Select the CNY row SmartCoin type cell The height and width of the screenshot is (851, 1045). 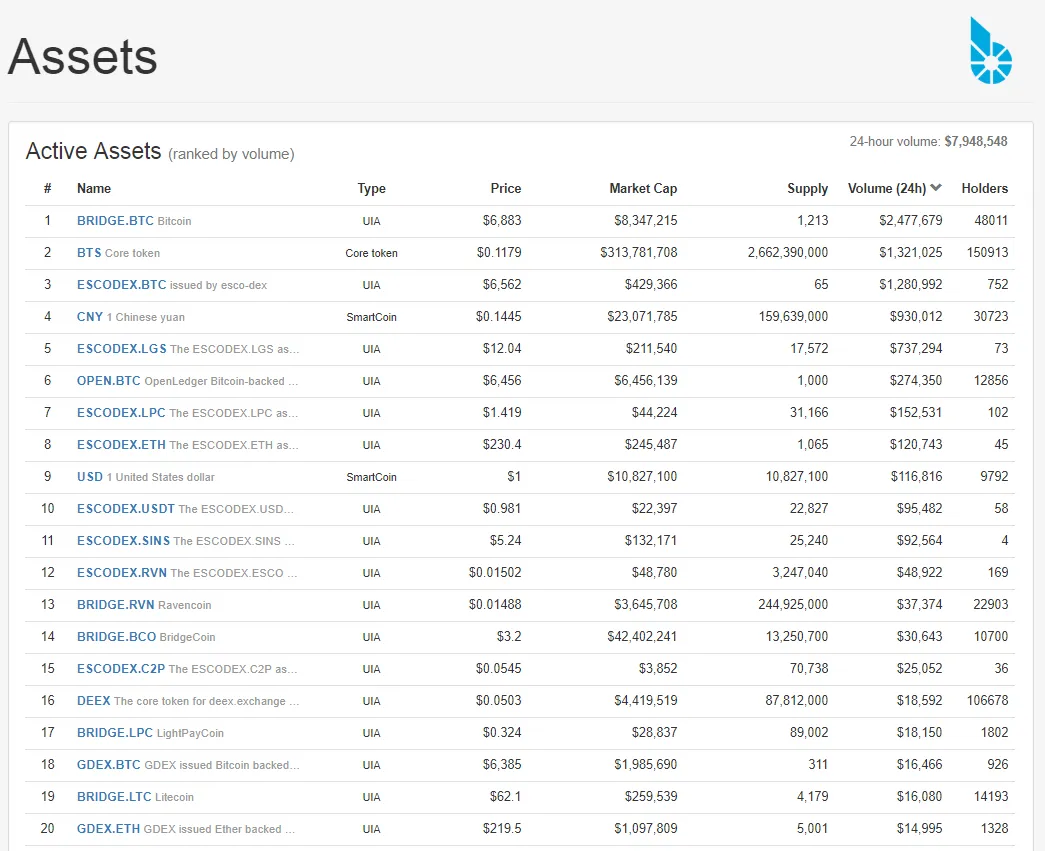[371, 317]
